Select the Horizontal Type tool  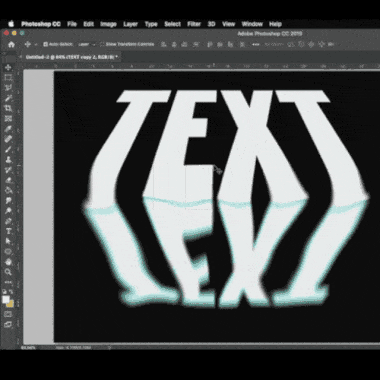[x=9, y=231]
